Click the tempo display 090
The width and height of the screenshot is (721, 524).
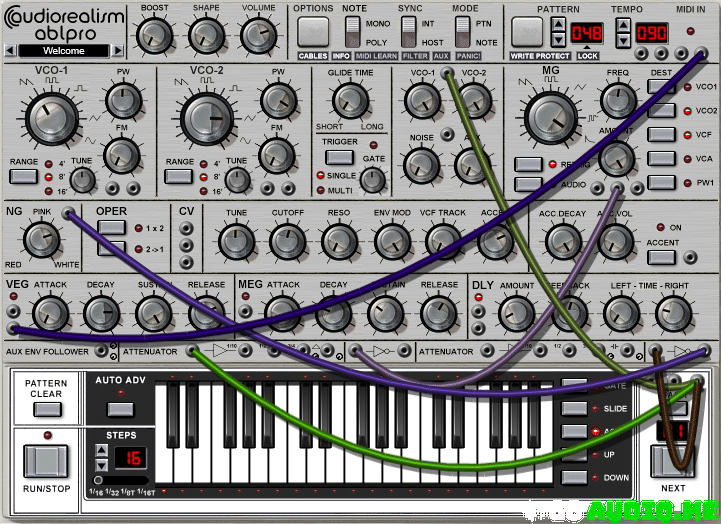(x=652, y=33)
